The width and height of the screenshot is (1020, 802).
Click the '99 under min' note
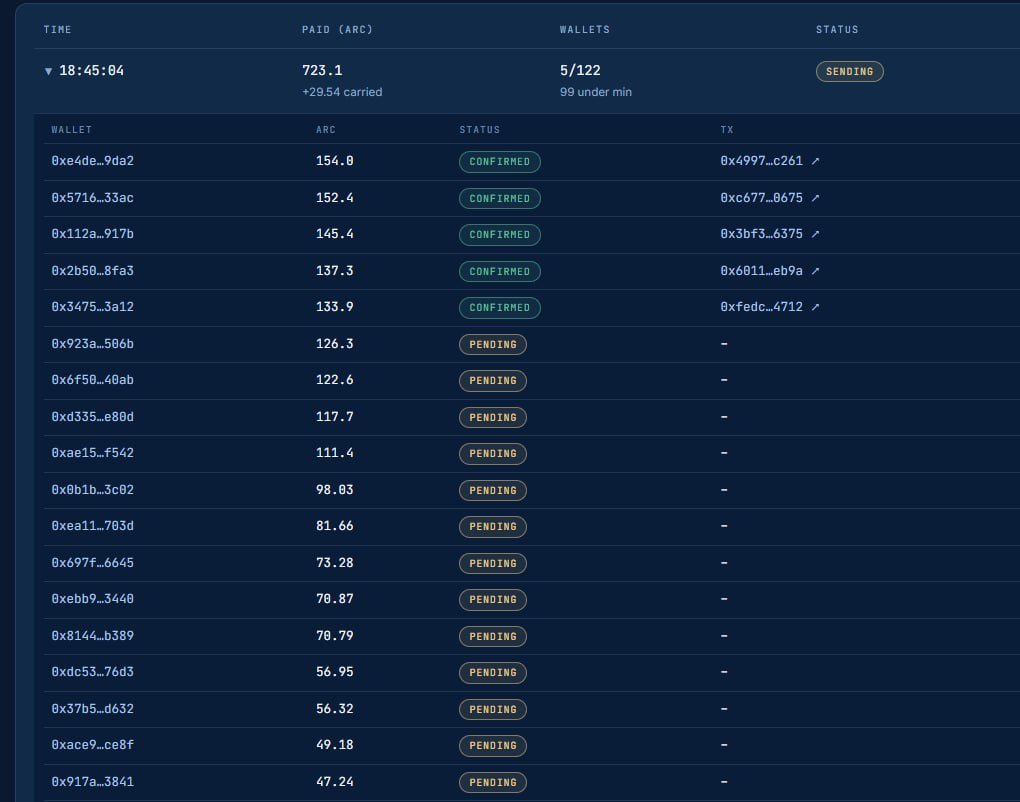[596, 92]
